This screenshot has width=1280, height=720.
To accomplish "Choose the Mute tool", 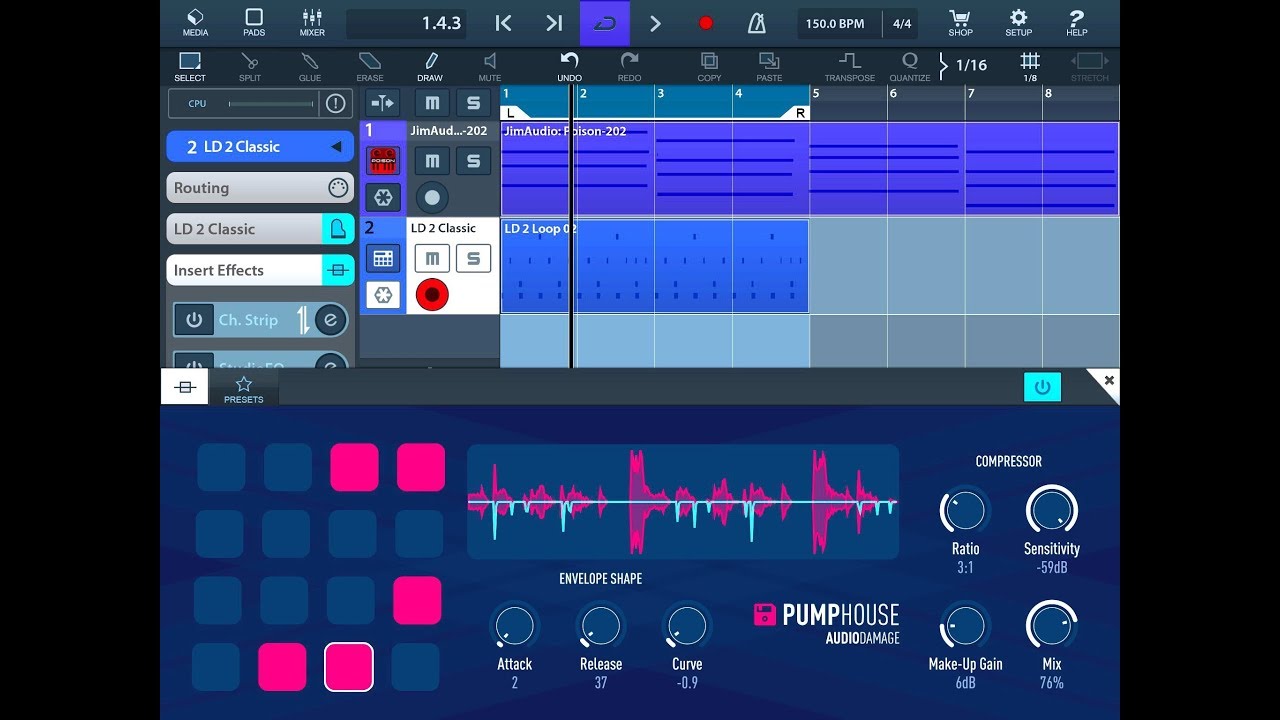I will click(490, 66).
